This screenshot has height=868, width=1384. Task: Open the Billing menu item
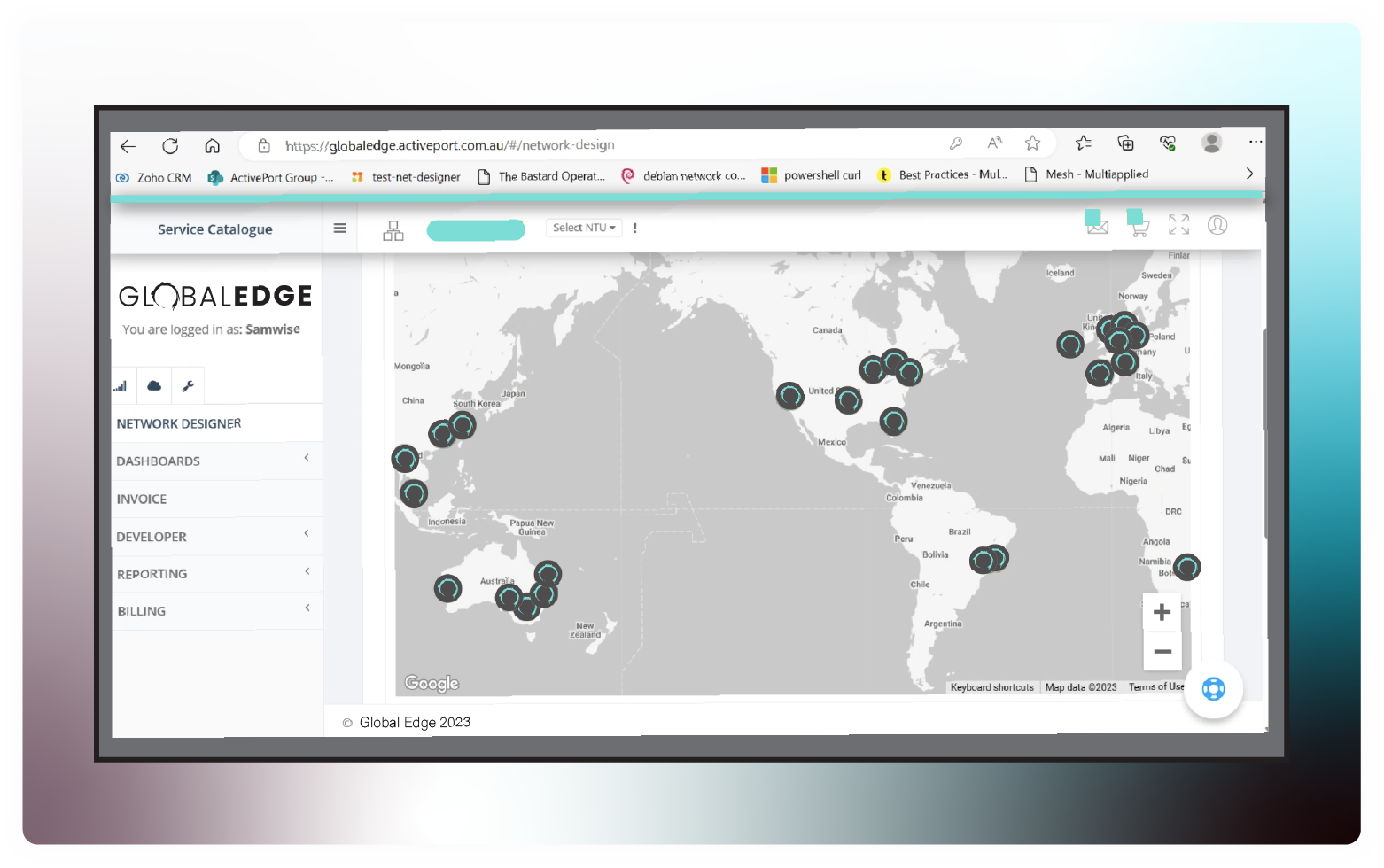pyautogui.click(x=217, y=611)
